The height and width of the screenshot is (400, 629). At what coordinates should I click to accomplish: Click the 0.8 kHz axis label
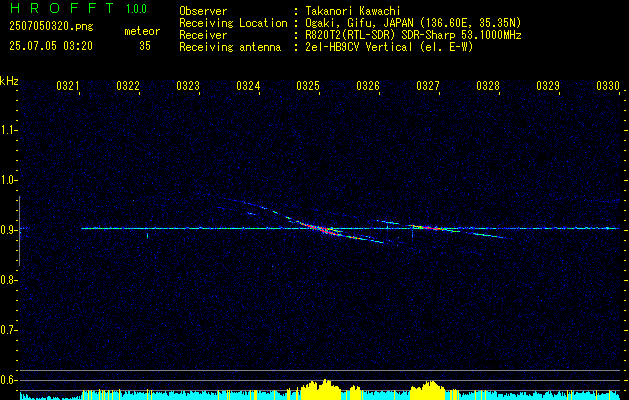[8, 280]
